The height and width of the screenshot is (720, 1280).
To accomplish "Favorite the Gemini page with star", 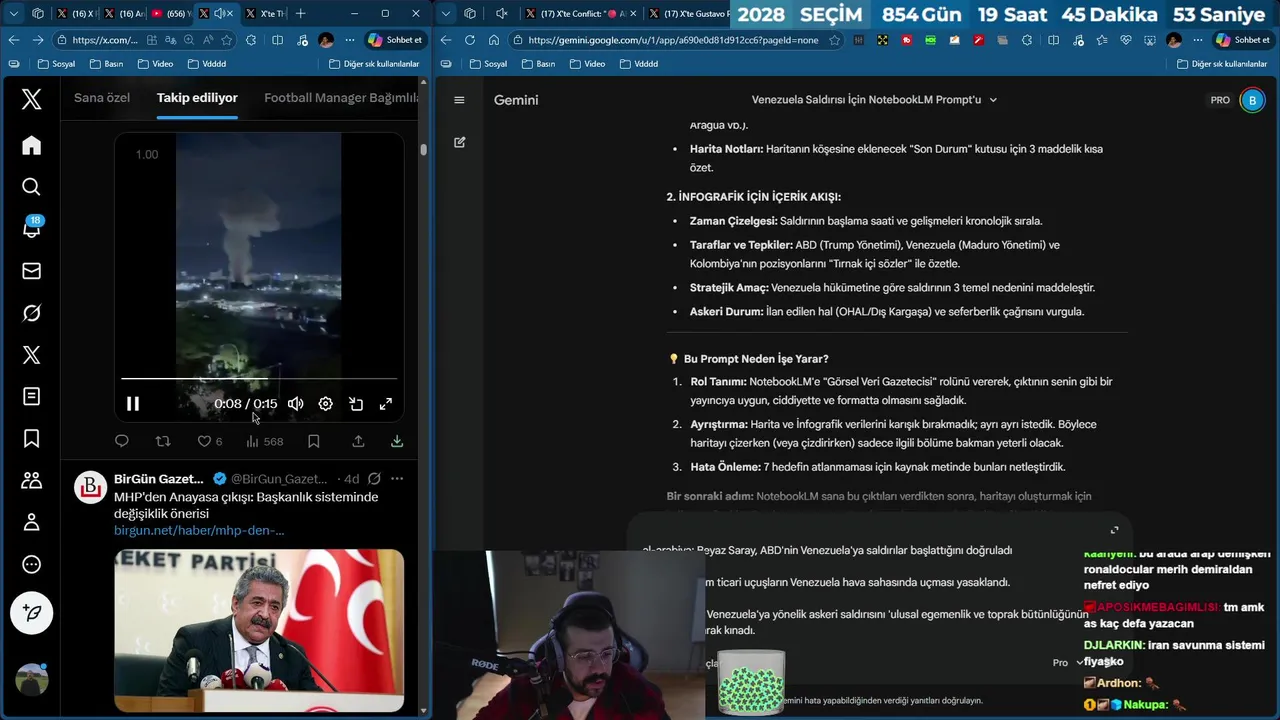I will click(835, 40).
